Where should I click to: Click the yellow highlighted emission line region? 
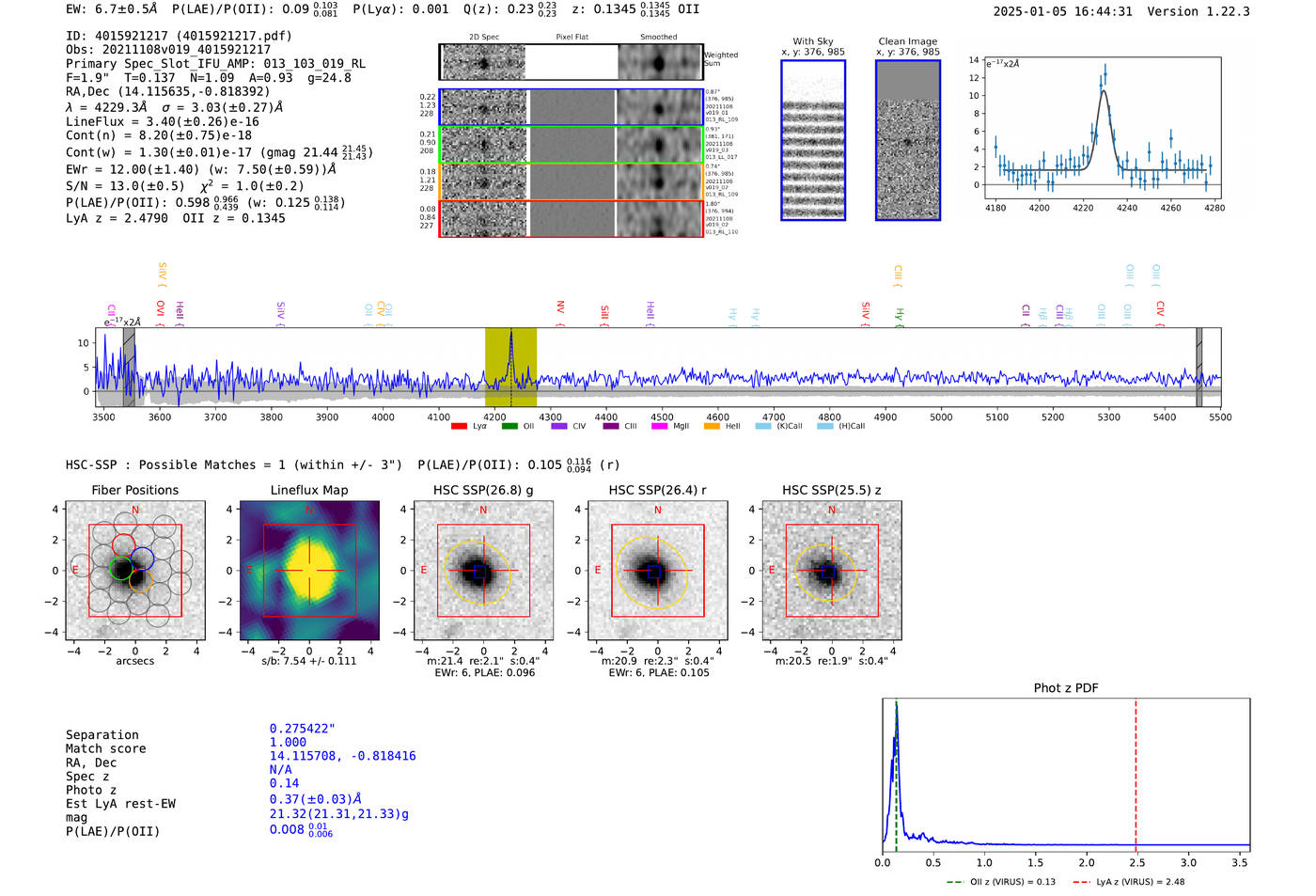coord(510,367)
